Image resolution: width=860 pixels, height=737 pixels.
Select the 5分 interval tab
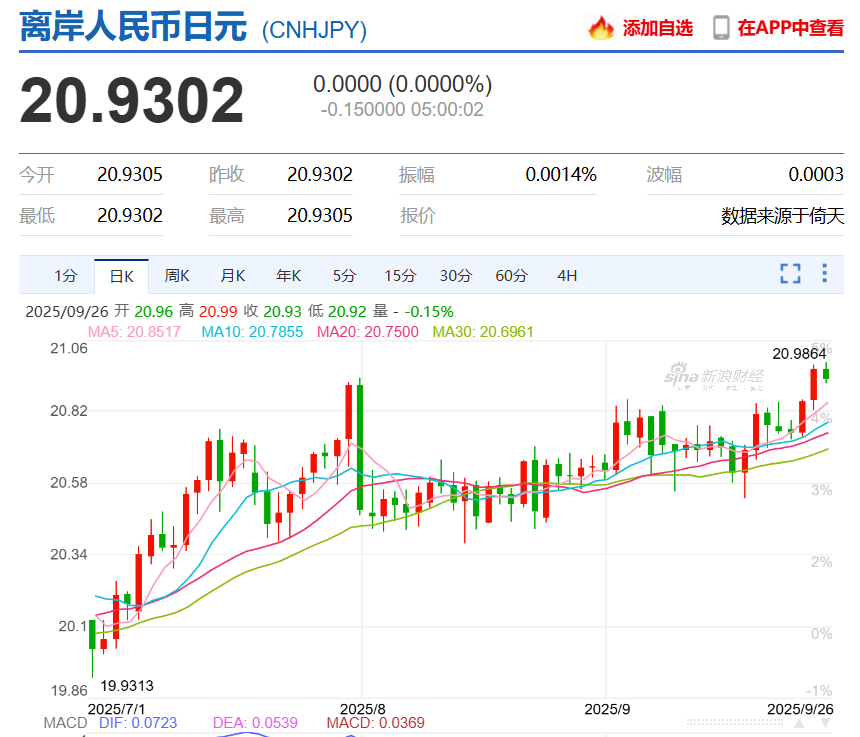[x=344, y=276]
